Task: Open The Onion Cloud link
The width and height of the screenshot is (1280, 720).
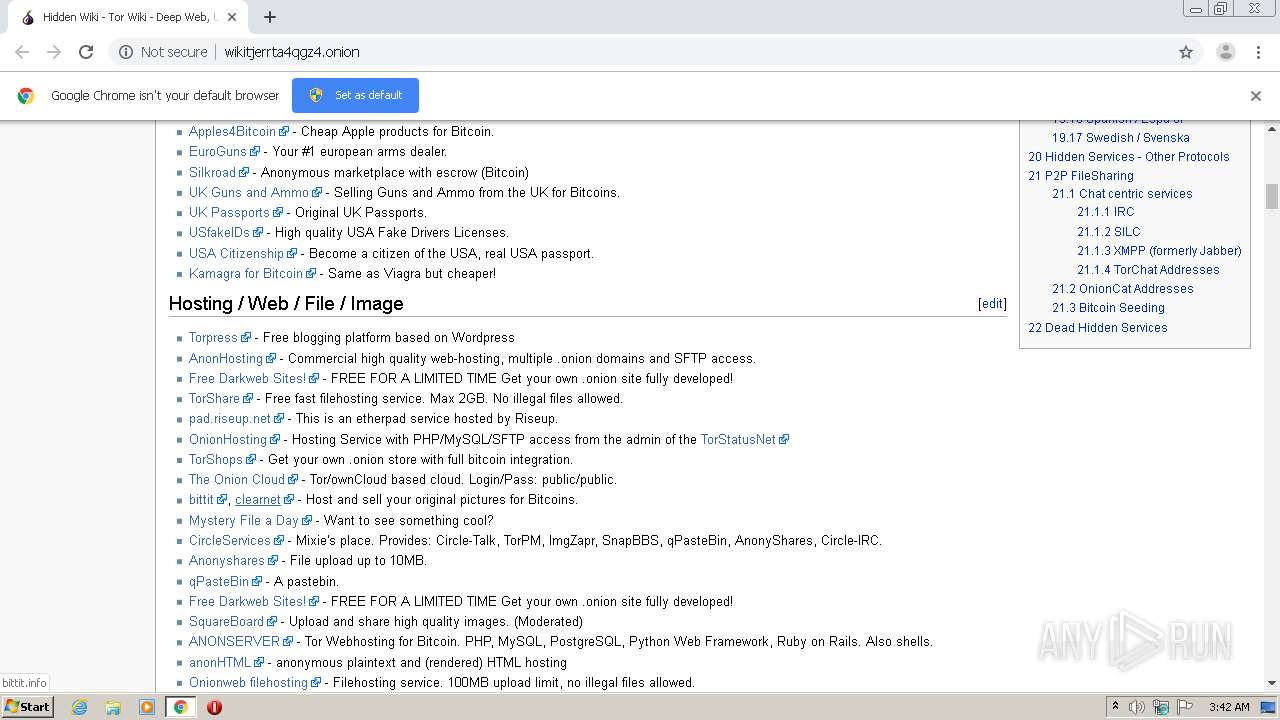Action: pos(237,479)
